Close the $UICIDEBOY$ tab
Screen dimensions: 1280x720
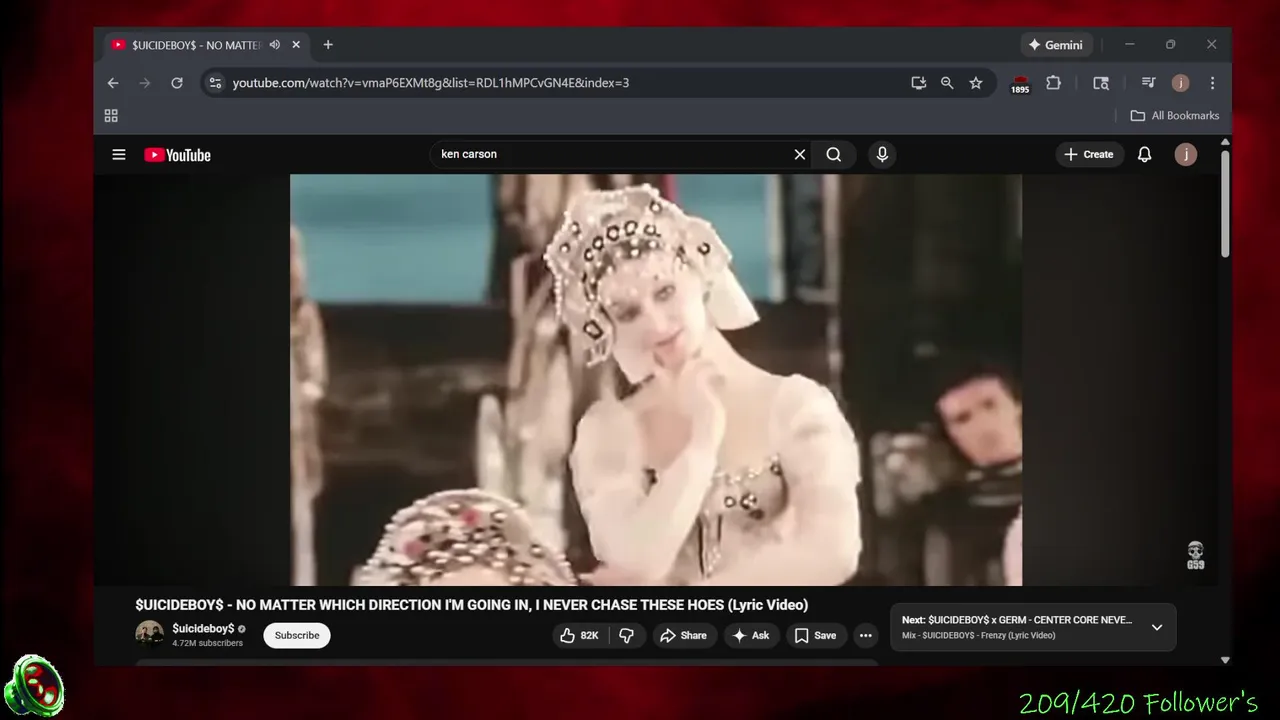coord(296,45)
